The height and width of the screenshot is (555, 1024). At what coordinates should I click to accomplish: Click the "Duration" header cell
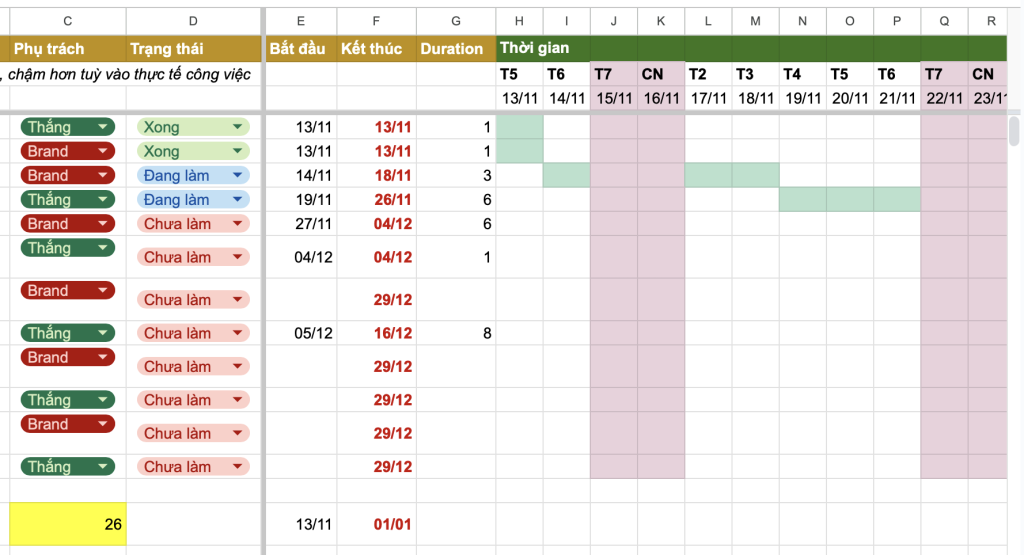coord(456,48)
